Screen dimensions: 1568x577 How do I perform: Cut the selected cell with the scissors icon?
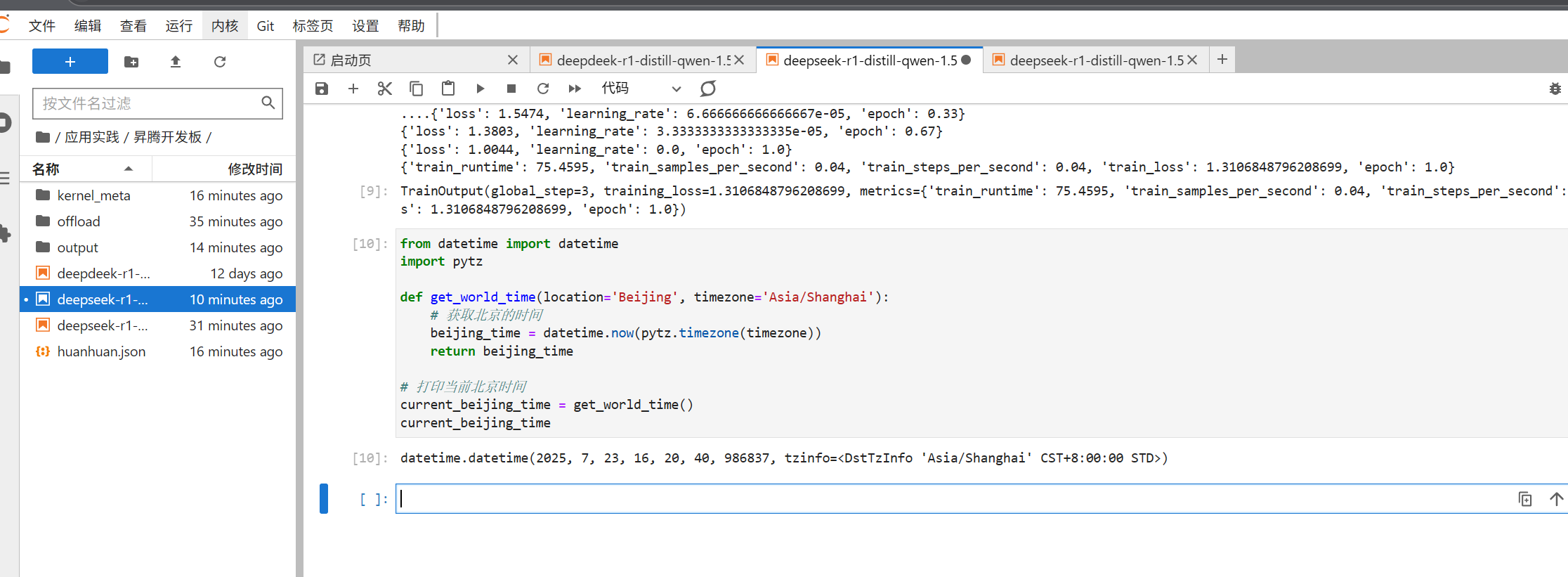coord(384,89)
